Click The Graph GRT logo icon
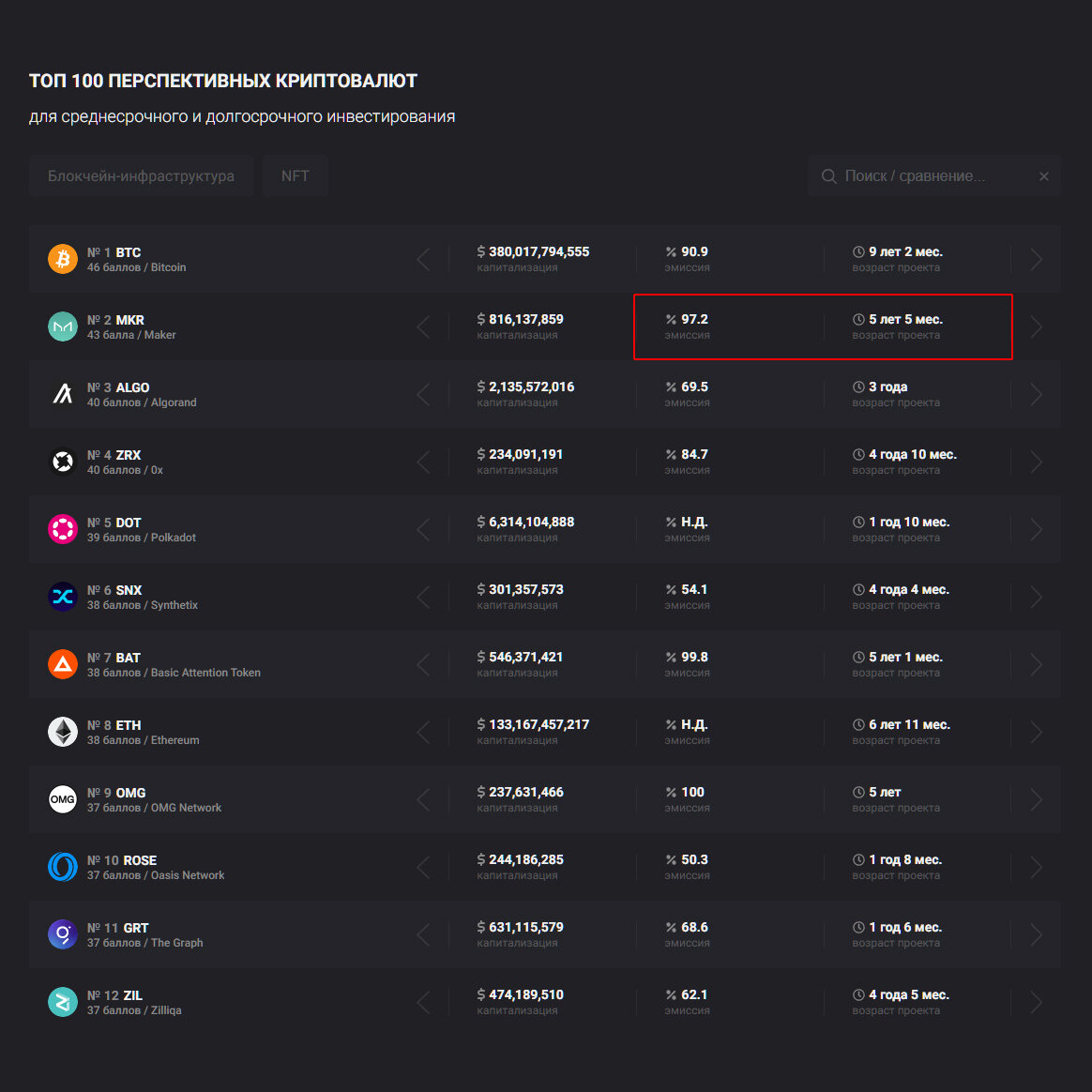Viewport: 1092px width, 1092px height. (63, 934)
